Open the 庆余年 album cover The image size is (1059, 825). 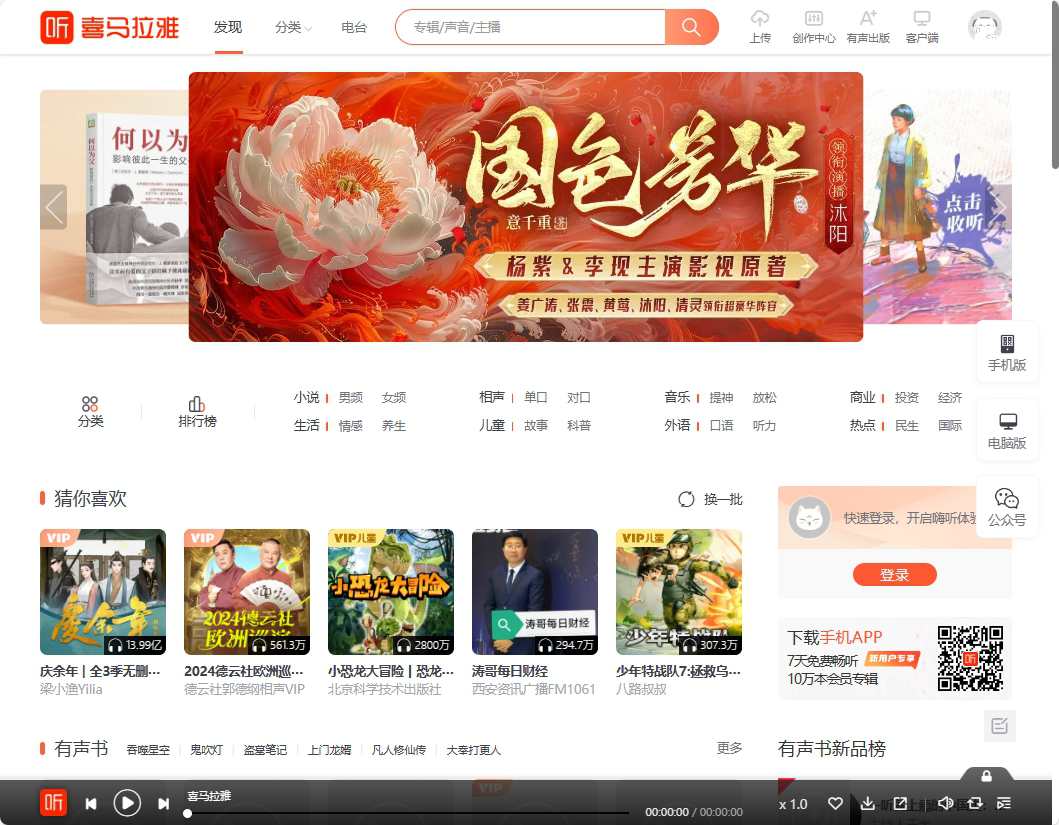(x=103, y=592)
